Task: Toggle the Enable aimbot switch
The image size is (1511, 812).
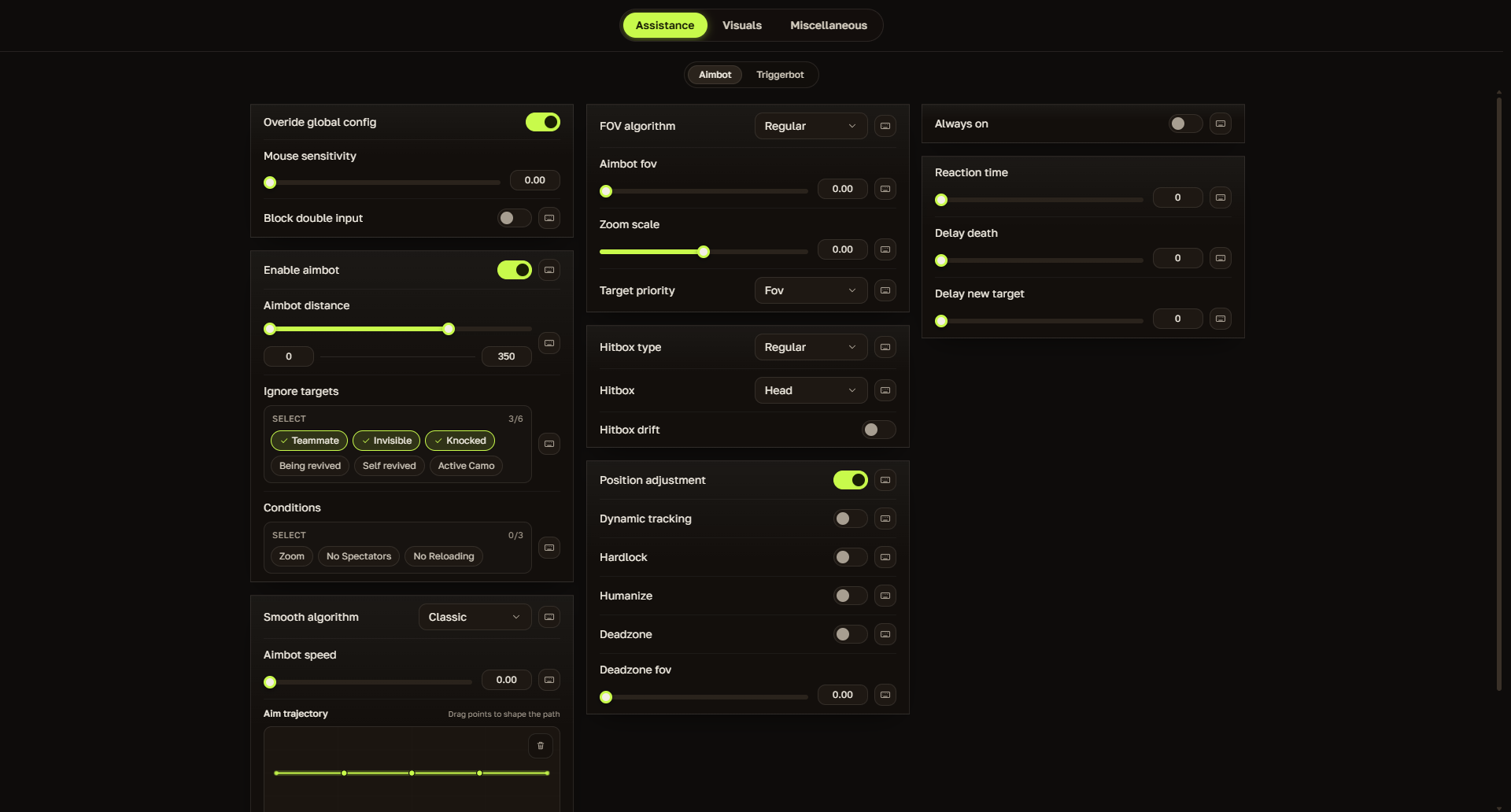Action: [x=515, y=270]
